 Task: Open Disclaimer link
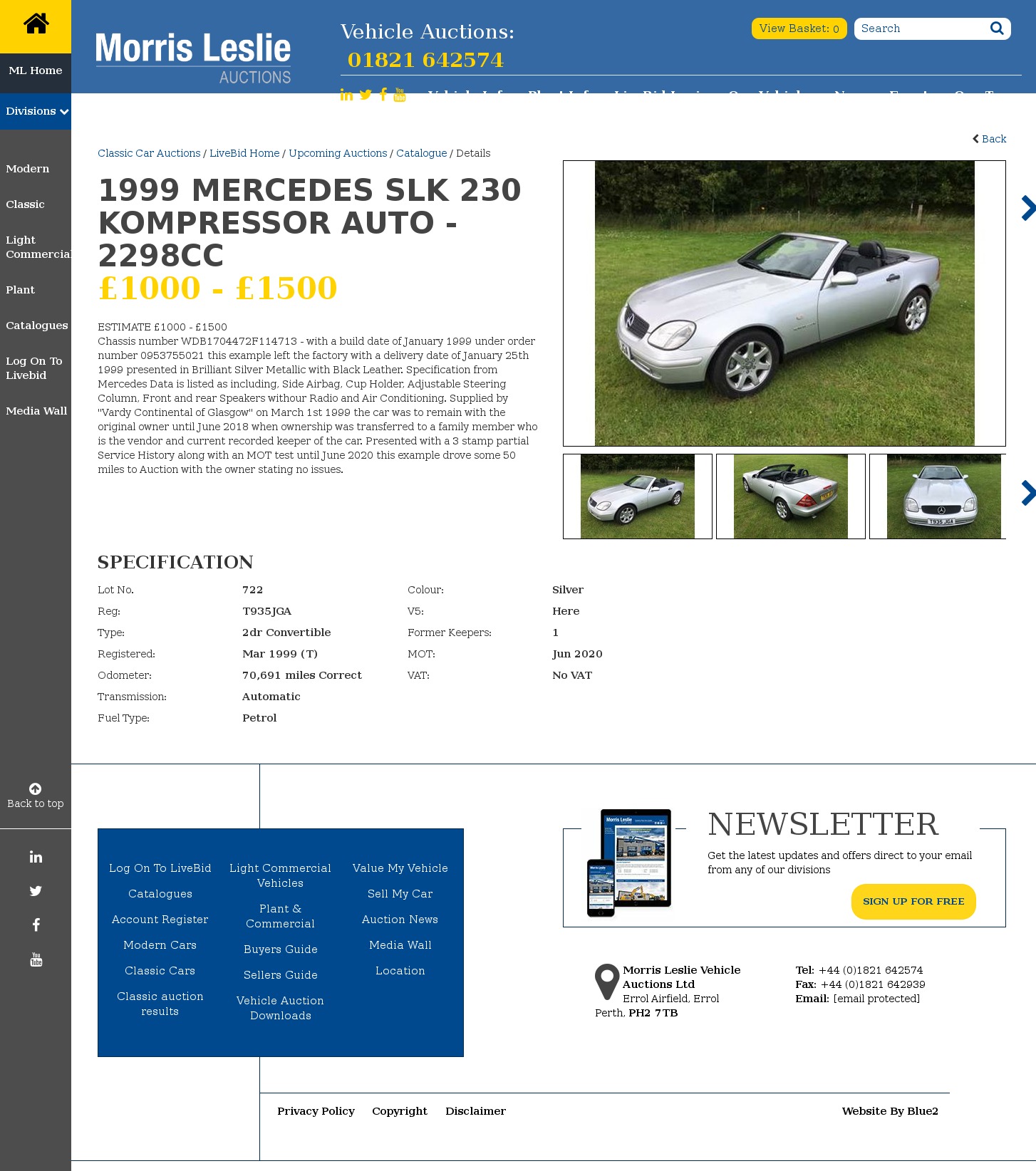coord(476,1111)
